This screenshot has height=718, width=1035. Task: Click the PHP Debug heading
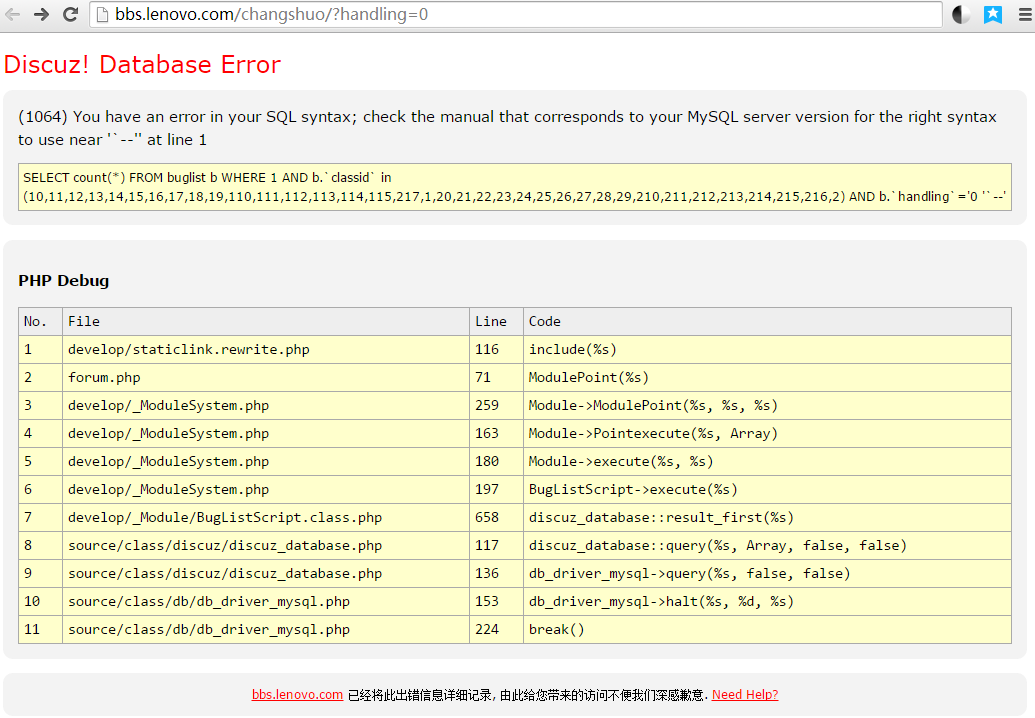coord(63,280)
